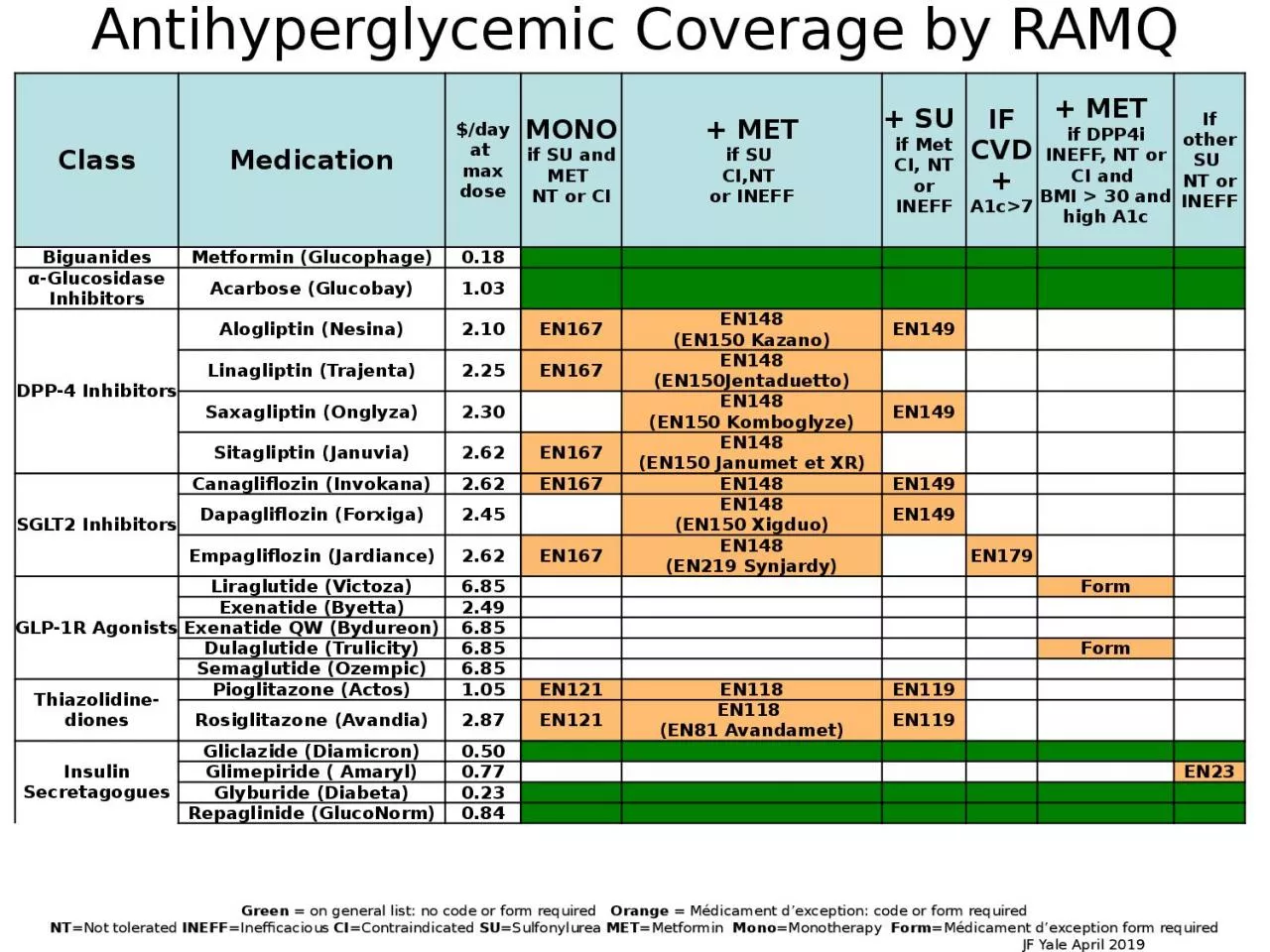Click the EN23 code cell
This screenshot has height=952, width=1270.
point(1209,772)
